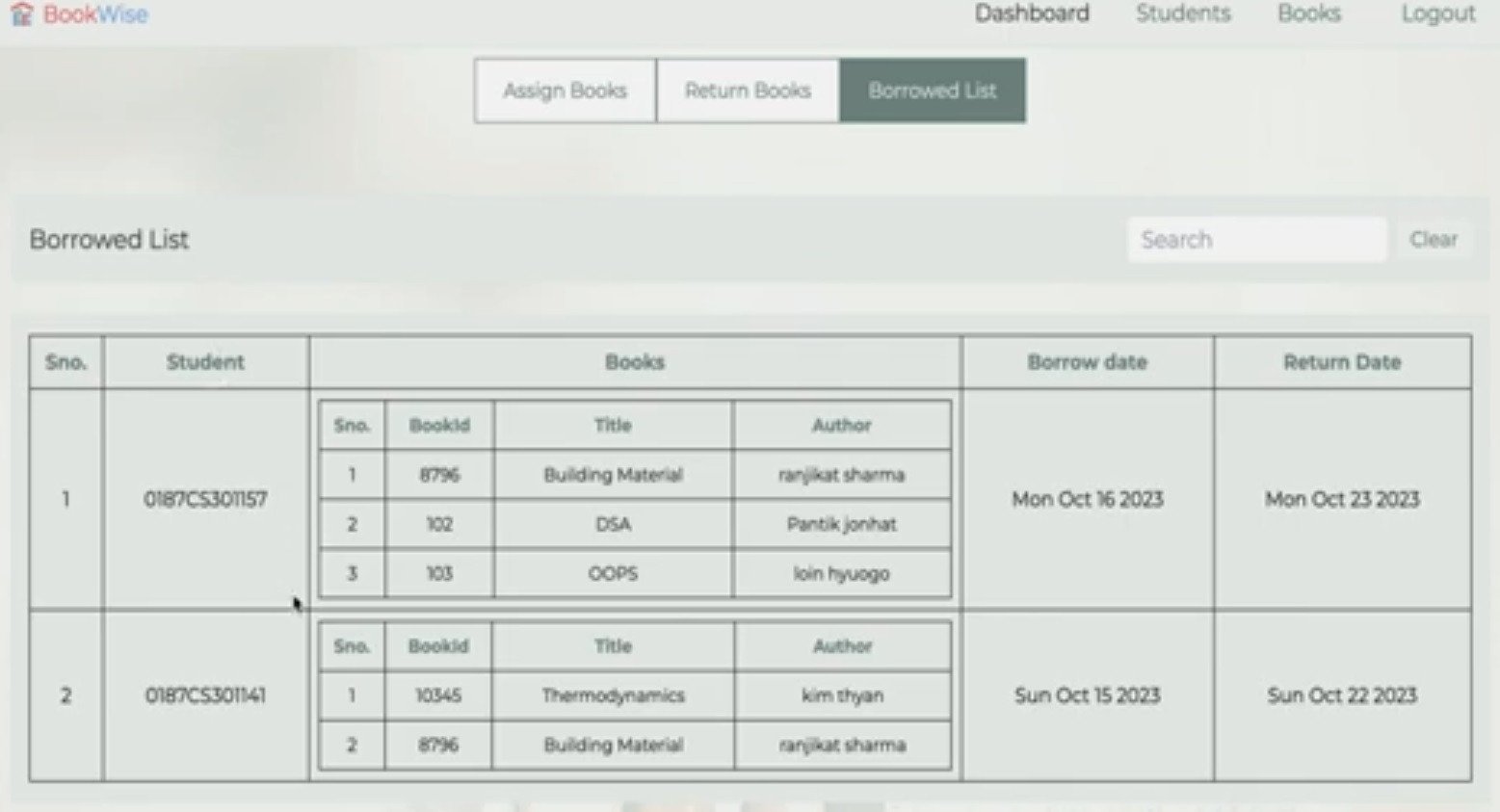Focus the Search input field
This screenshot has height=812, width=1500.
click(x=1256, y=239)
